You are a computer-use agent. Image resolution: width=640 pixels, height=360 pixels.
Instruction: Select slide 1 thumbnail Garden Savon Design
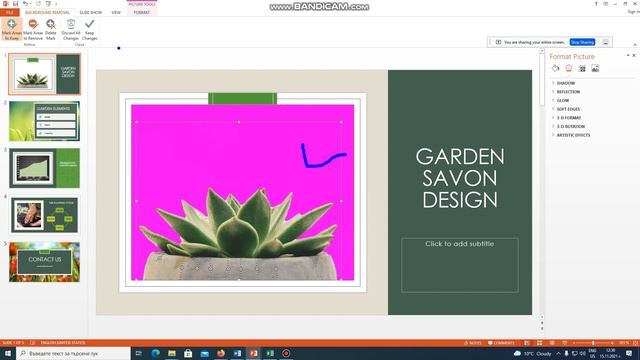pos(44,74)
